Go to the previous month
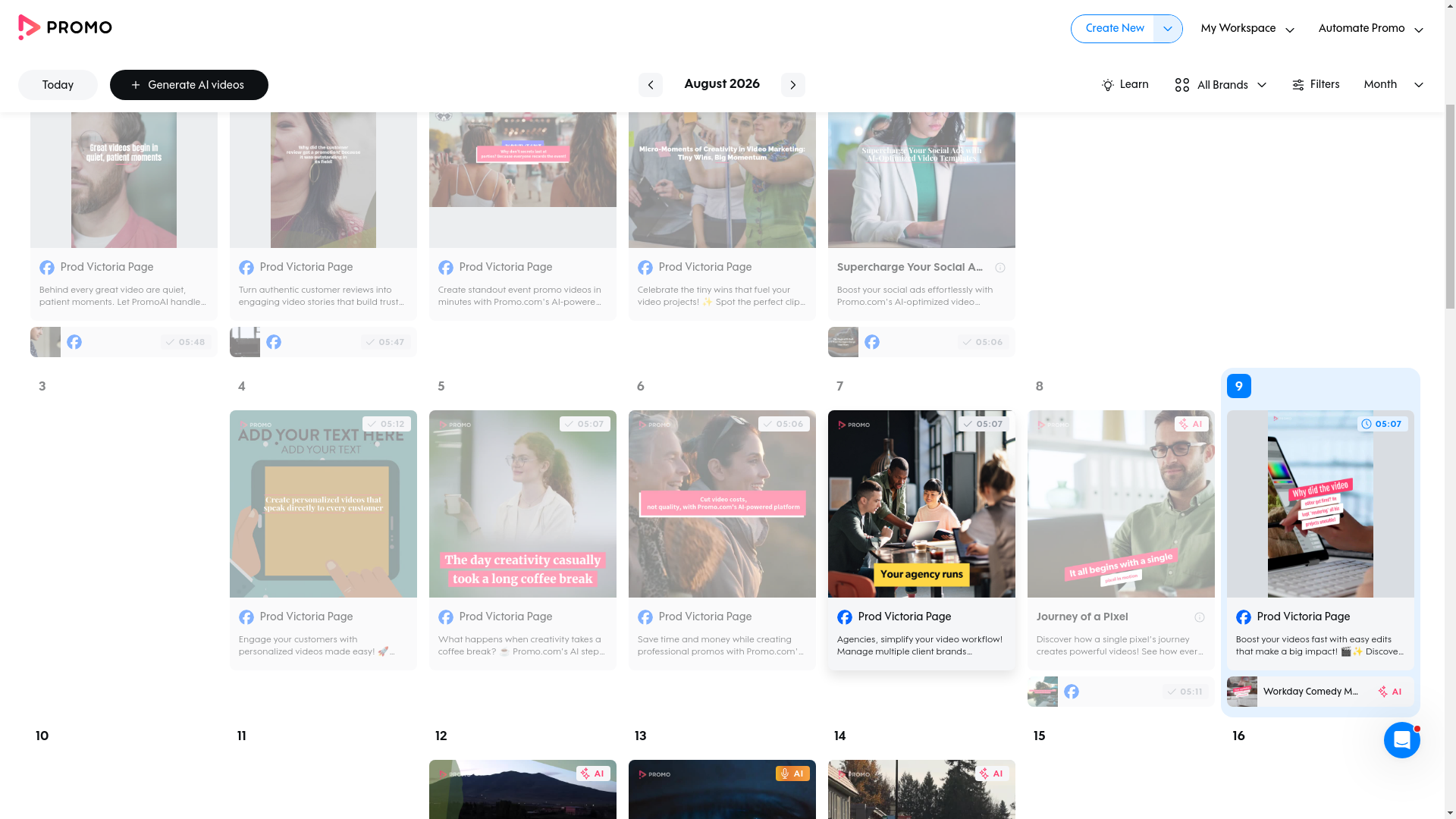1456x819 pixels. point(651,85)
